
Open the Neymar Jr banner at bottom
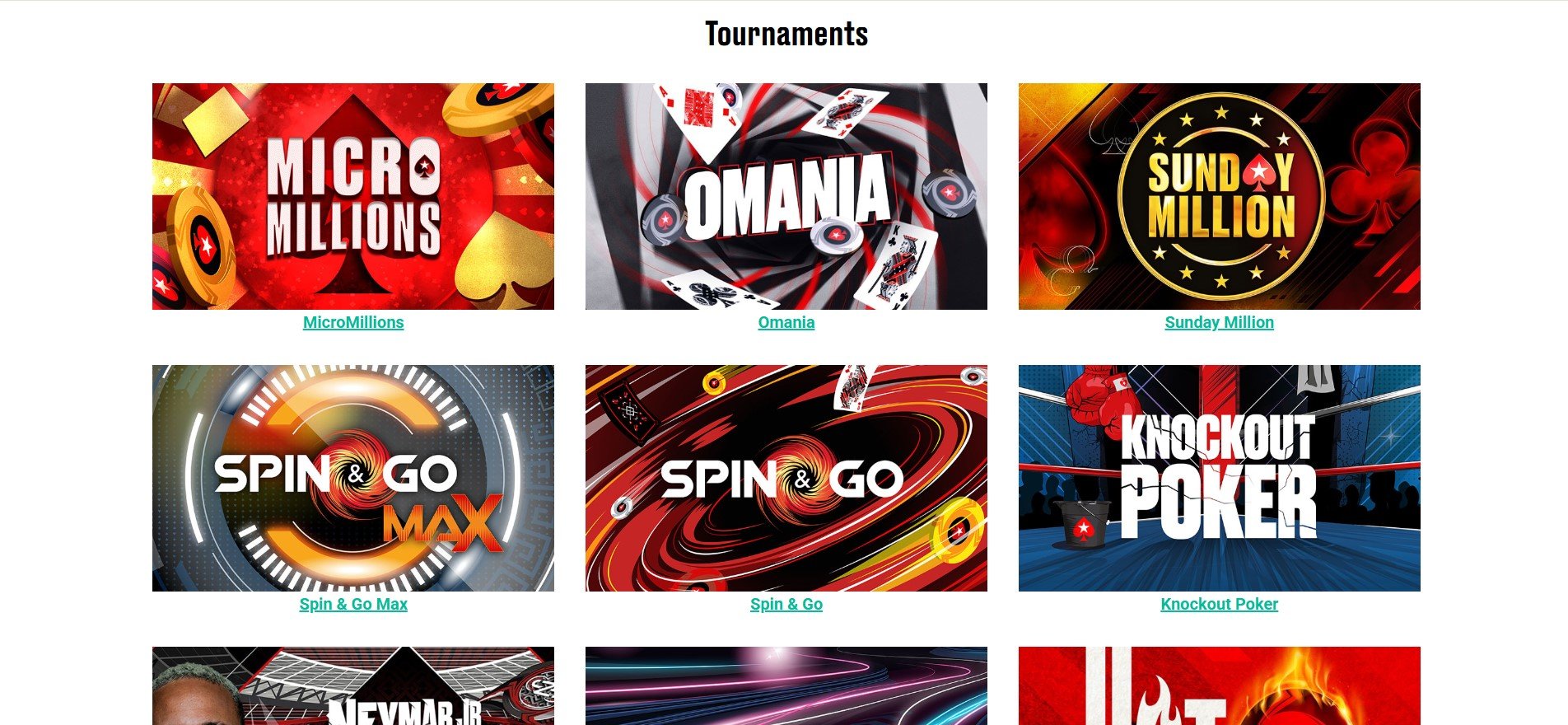tap(353, 685)
